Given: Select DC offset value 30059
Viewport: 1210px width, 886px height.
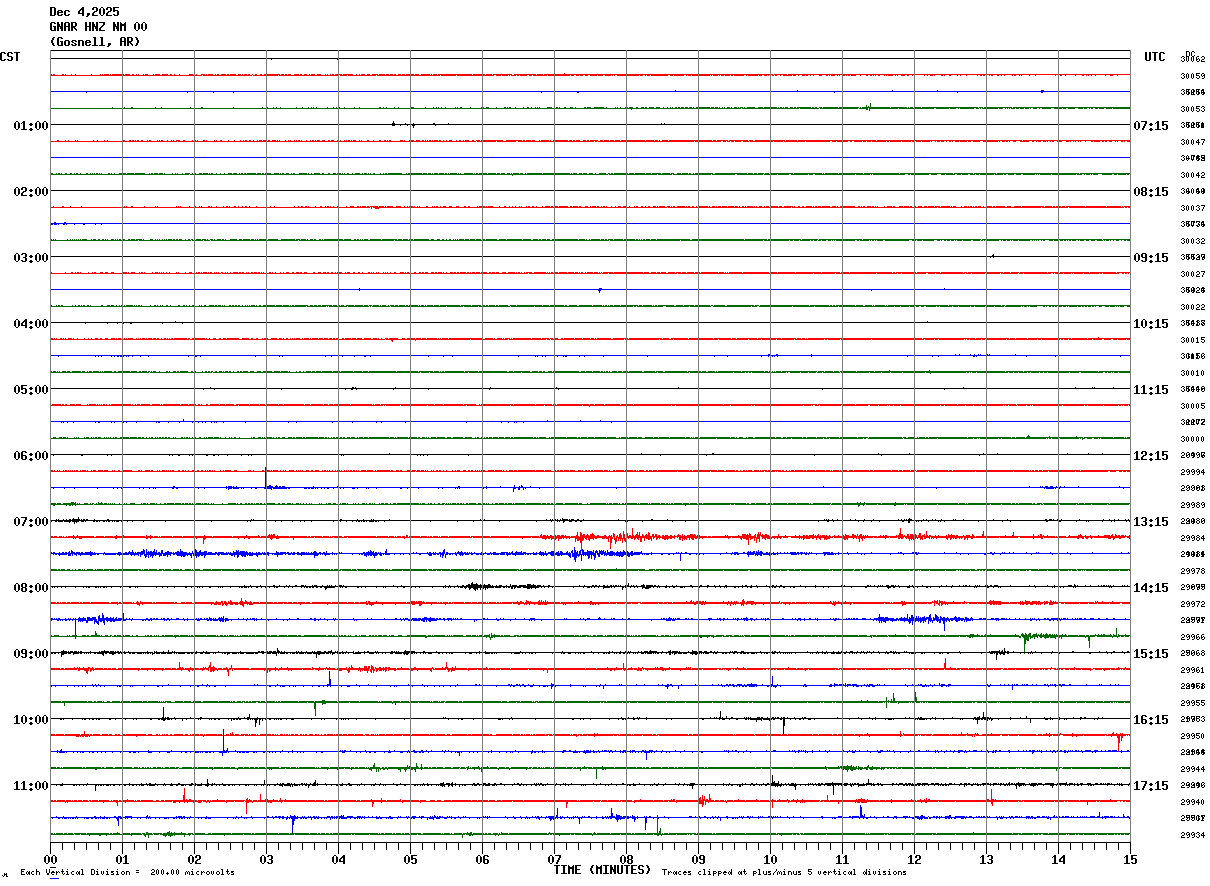Looking at the screenshot, I should (1192, 76).
